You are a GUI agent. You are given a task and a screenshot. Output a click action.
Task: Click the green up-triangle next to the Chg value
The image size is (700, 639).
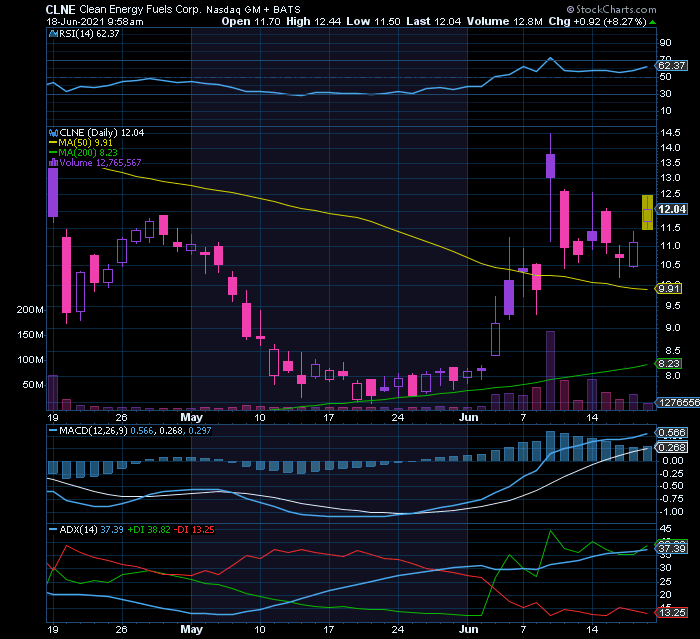click(x=653, y=22)
